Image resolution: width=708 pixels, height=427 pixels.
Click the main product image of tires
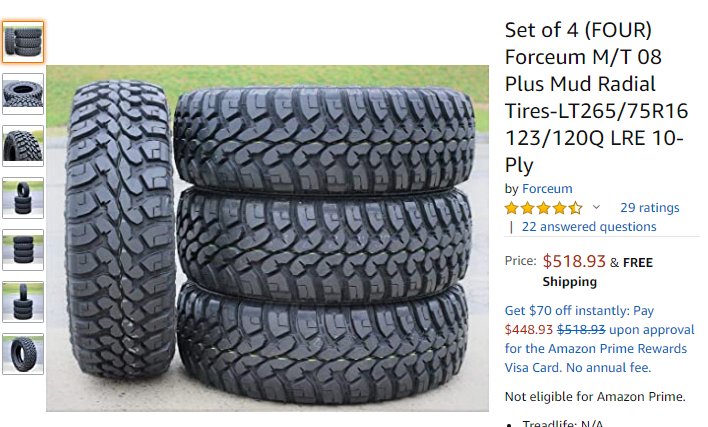(x=267, y=238)
